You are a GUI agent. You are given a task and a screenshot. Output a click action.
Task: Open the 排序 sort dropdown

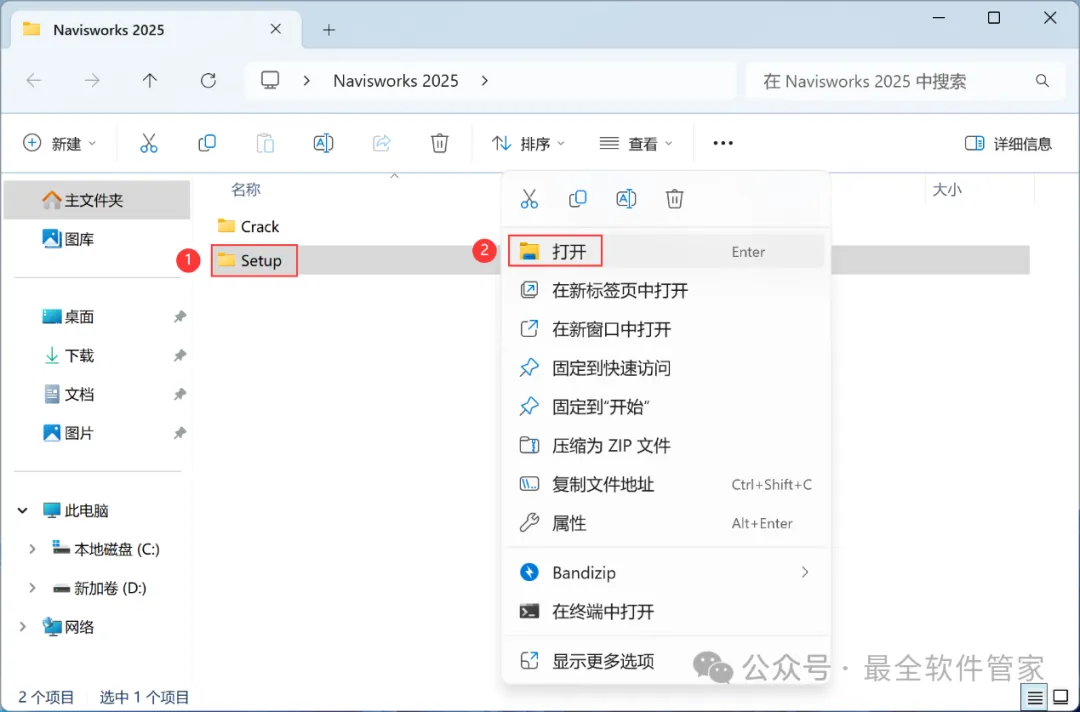528,143
